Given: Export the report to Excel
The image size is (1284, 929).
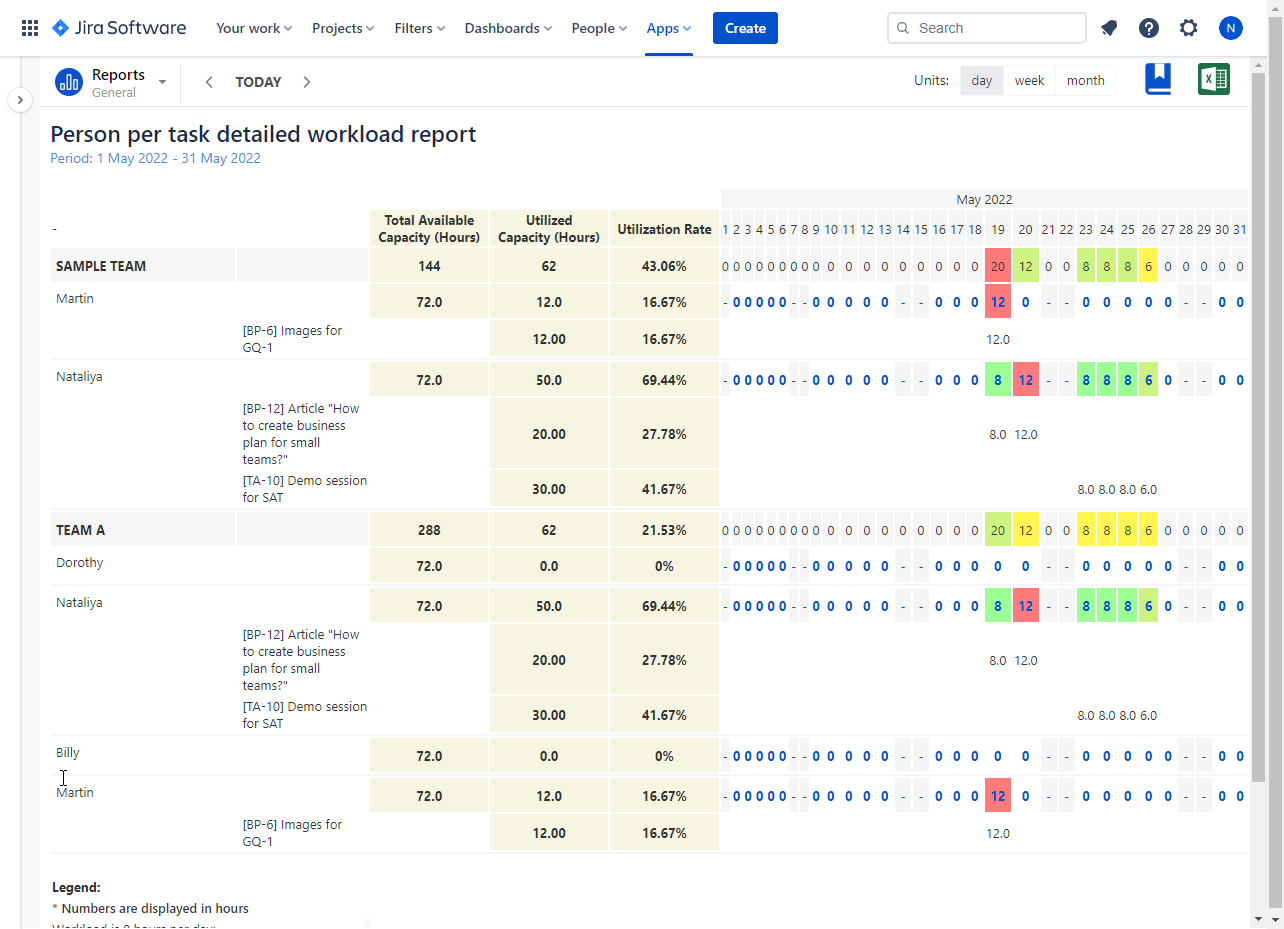Looking at the screenshot, I should [1213, 78].
